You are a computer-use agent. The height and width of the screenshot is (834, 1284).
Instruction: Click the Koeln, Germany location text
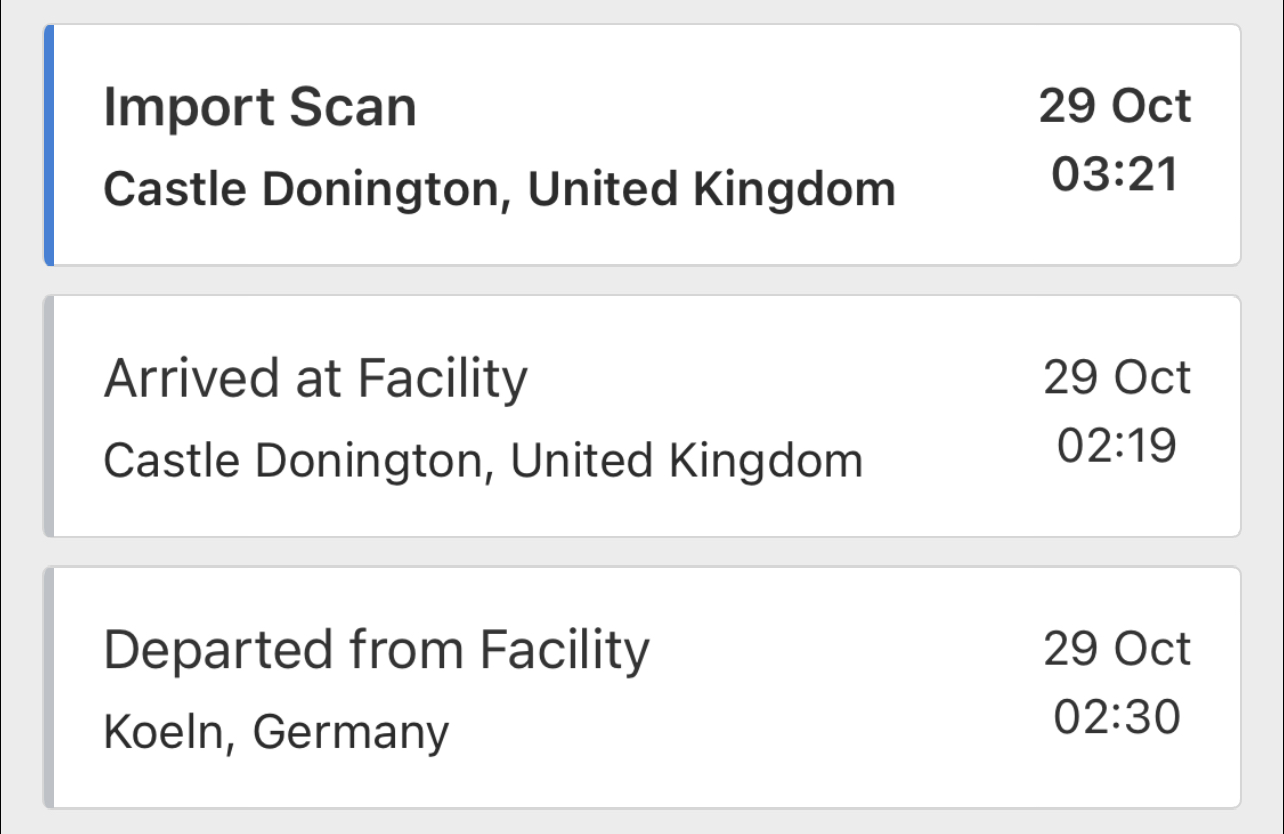pos(277,733)
